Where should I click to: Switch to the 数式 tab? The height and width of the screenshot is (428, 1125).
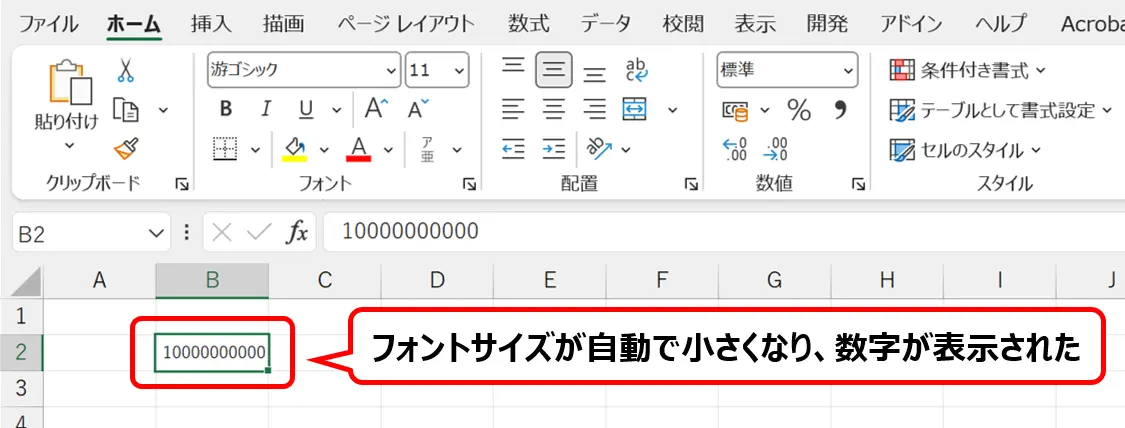pos(529,24)
